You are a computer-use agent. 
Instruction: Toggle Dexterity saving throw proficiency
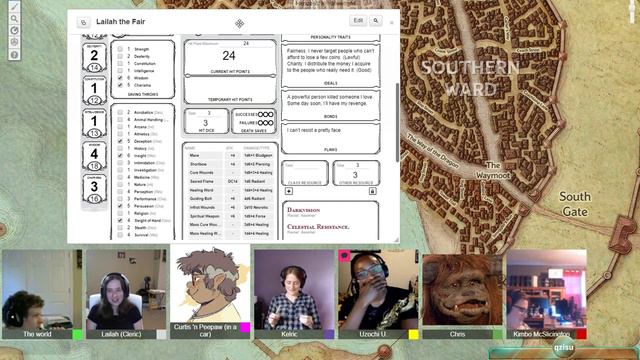coord(120,56)
